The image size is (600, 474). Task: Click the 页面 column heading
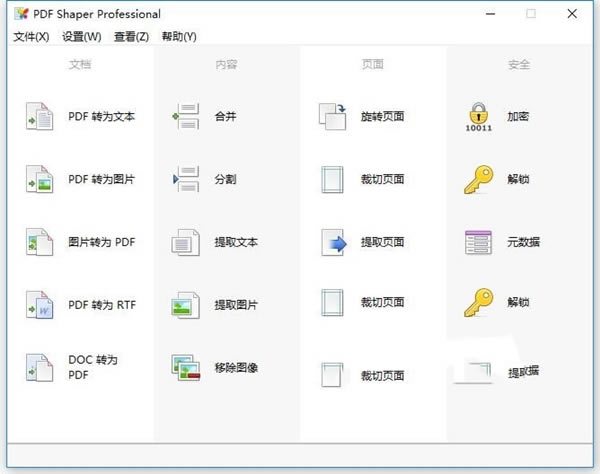(x=373, y=64)
